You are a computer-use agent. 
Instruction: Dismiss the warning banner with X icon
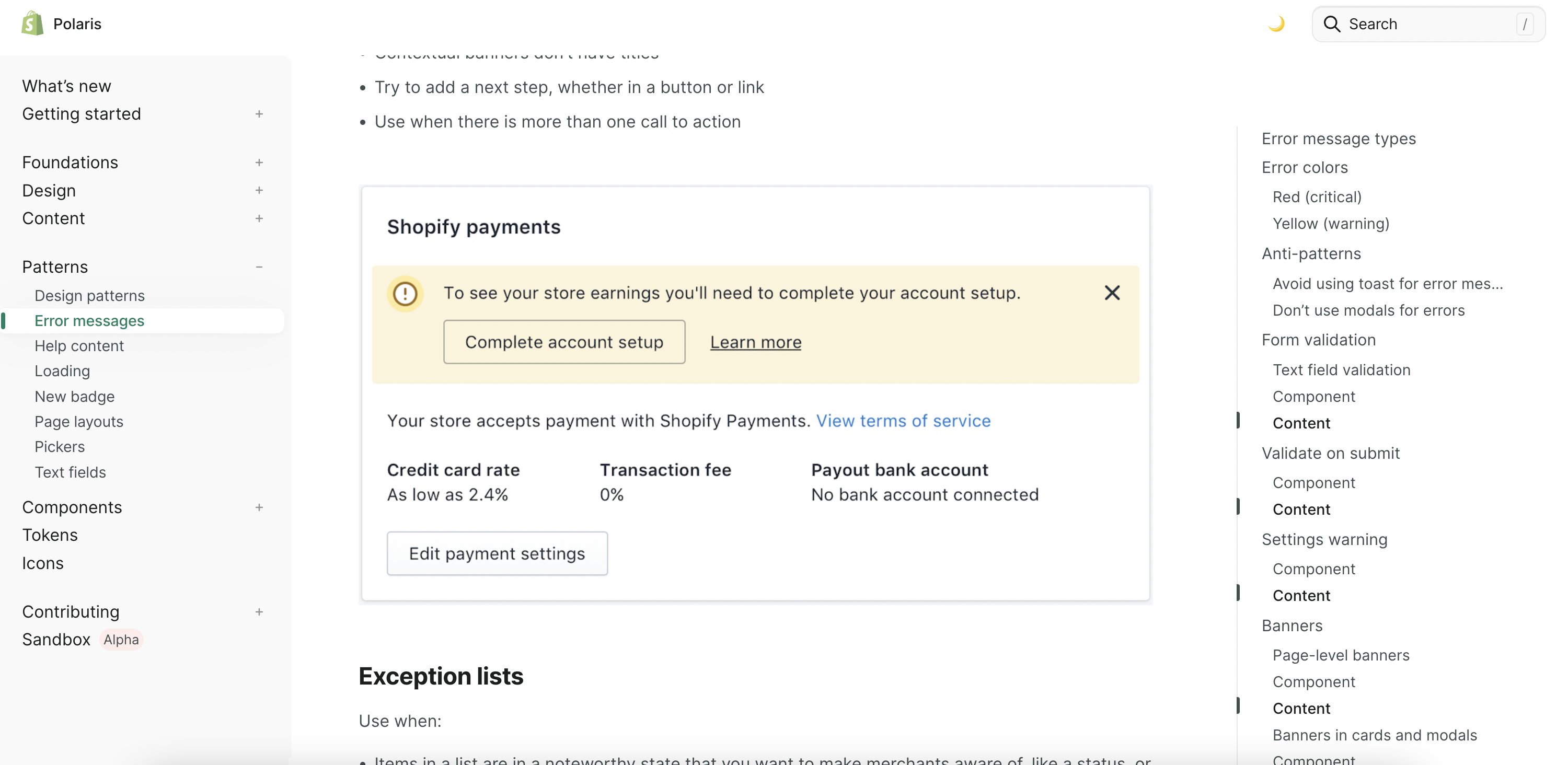pos(1112,293)
